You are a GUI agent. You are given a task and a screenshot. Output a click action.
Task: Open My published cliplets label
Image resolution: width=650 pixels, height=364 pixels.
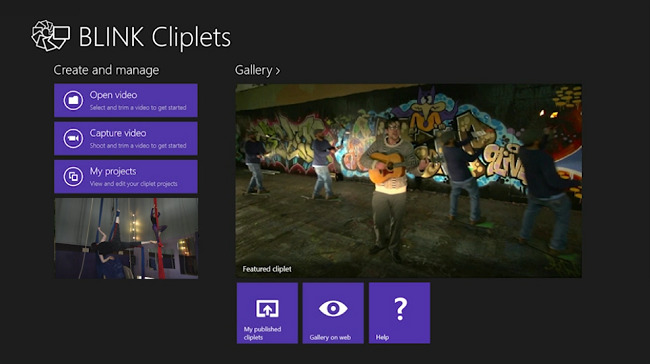pyautogui.click(x=262, y=333)
